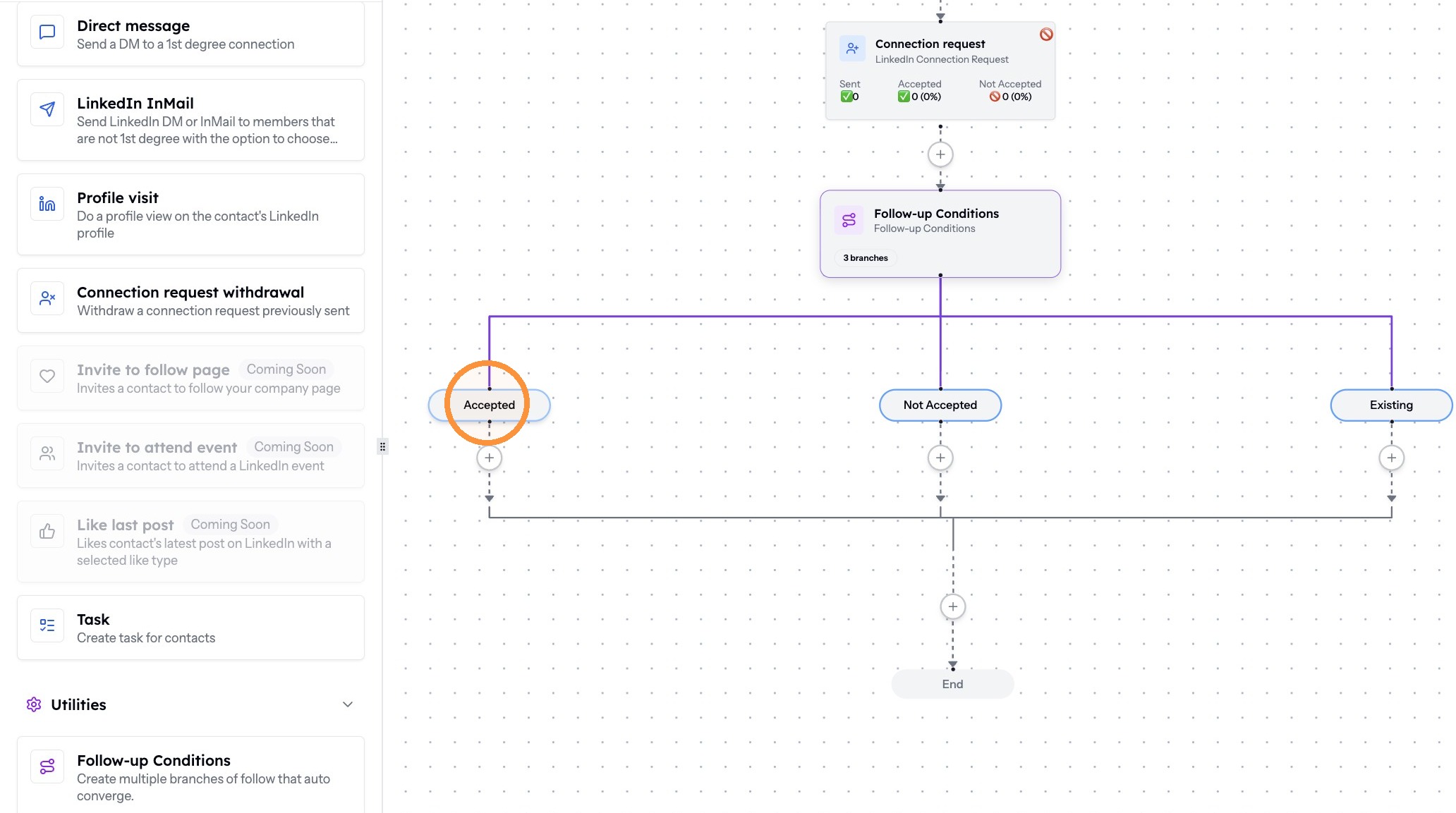This screenshot has width=1456, height=813.
Task: Select the LinkedIn InMail step card
Action: (x=190, y=120)
